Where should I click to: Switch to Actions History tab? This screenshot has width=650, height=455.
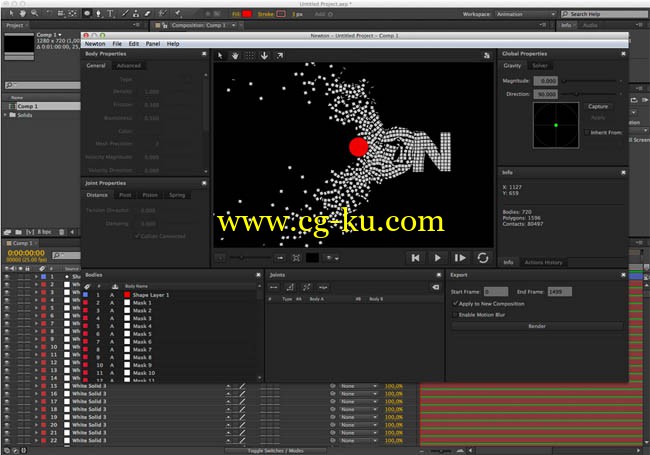click(543, 262)
